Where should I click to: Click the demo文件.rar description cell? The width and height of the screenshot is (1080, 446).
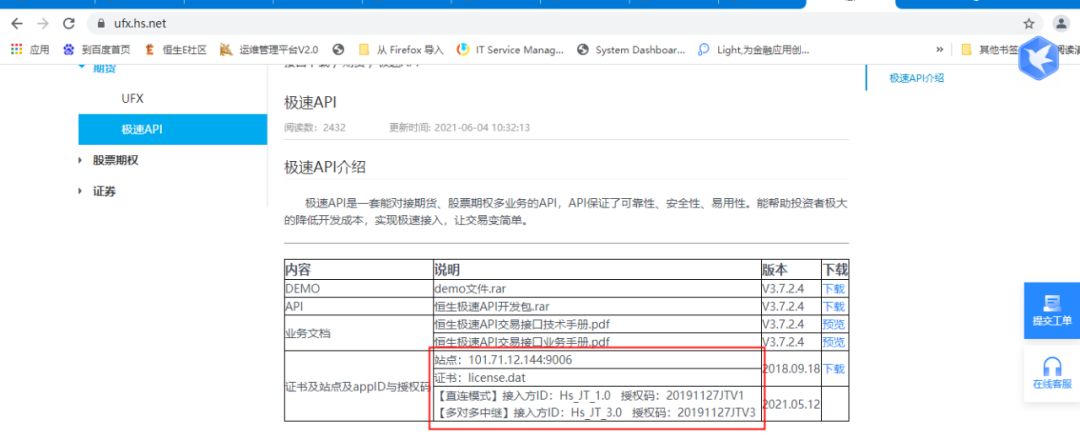tap(596, 288)
